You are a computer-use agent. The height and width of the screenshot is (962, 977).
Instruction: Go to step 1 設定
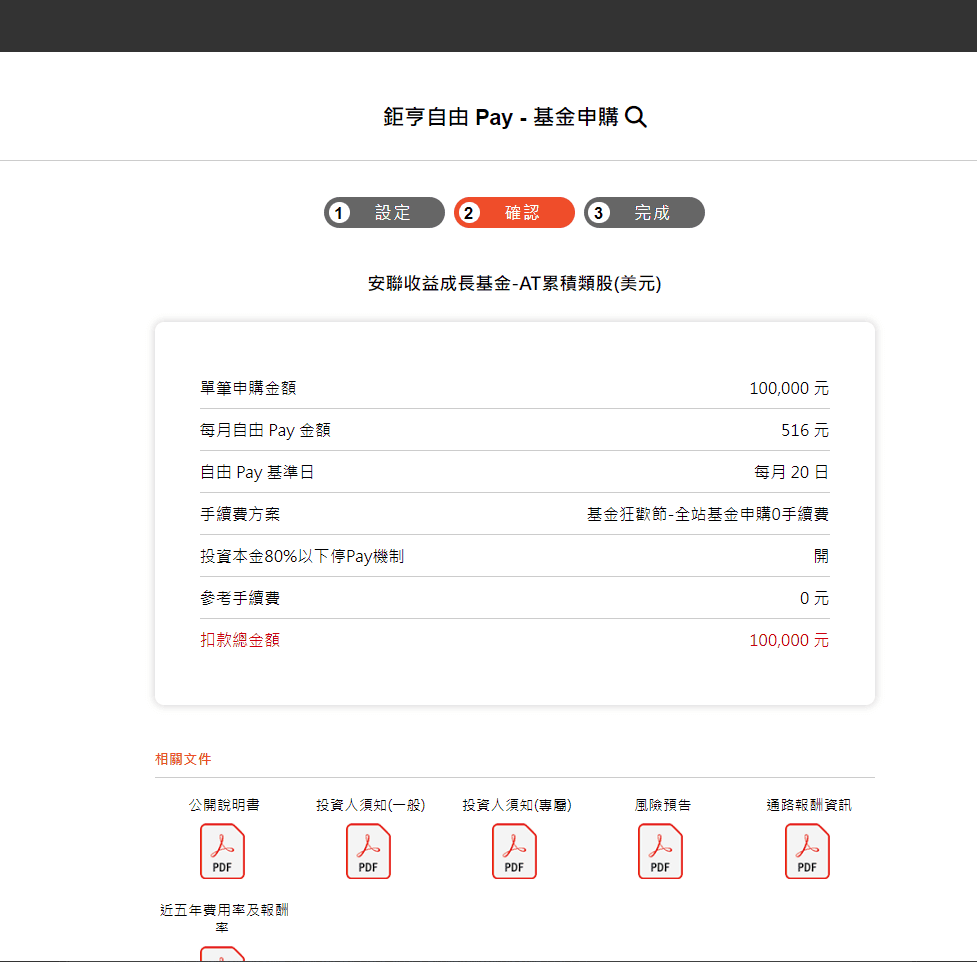(384, 212)
